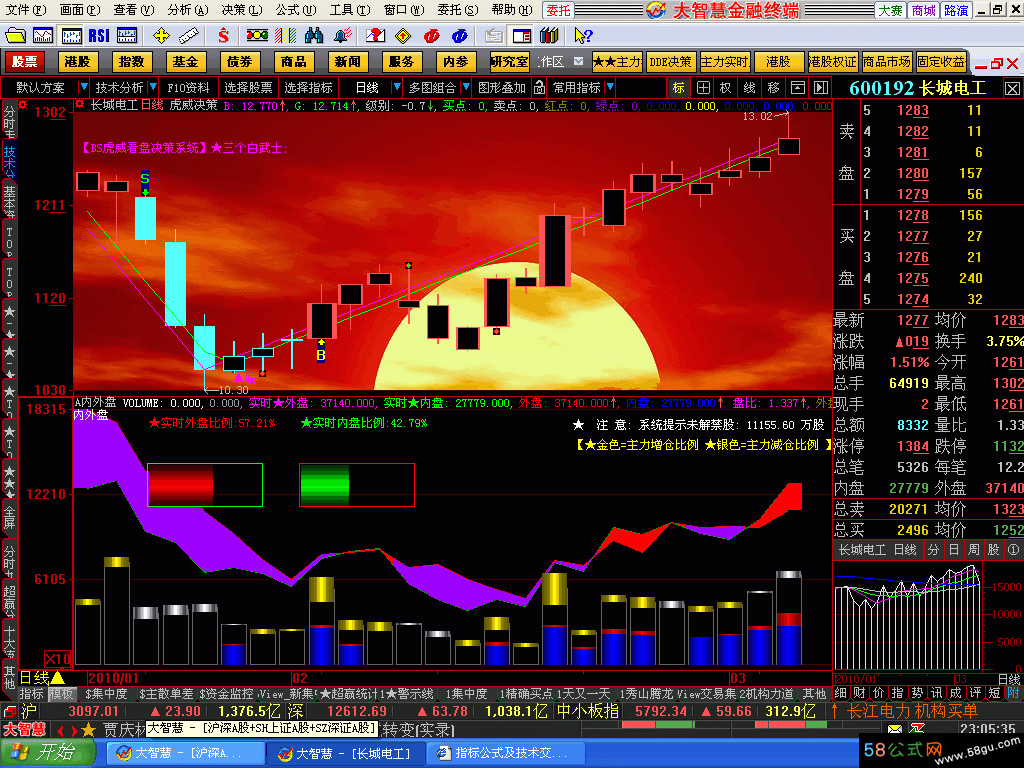Viewport: 1024px width, 768px height.
Task: Open the Windows 开始 start button
Action: [x=48, y=753]
